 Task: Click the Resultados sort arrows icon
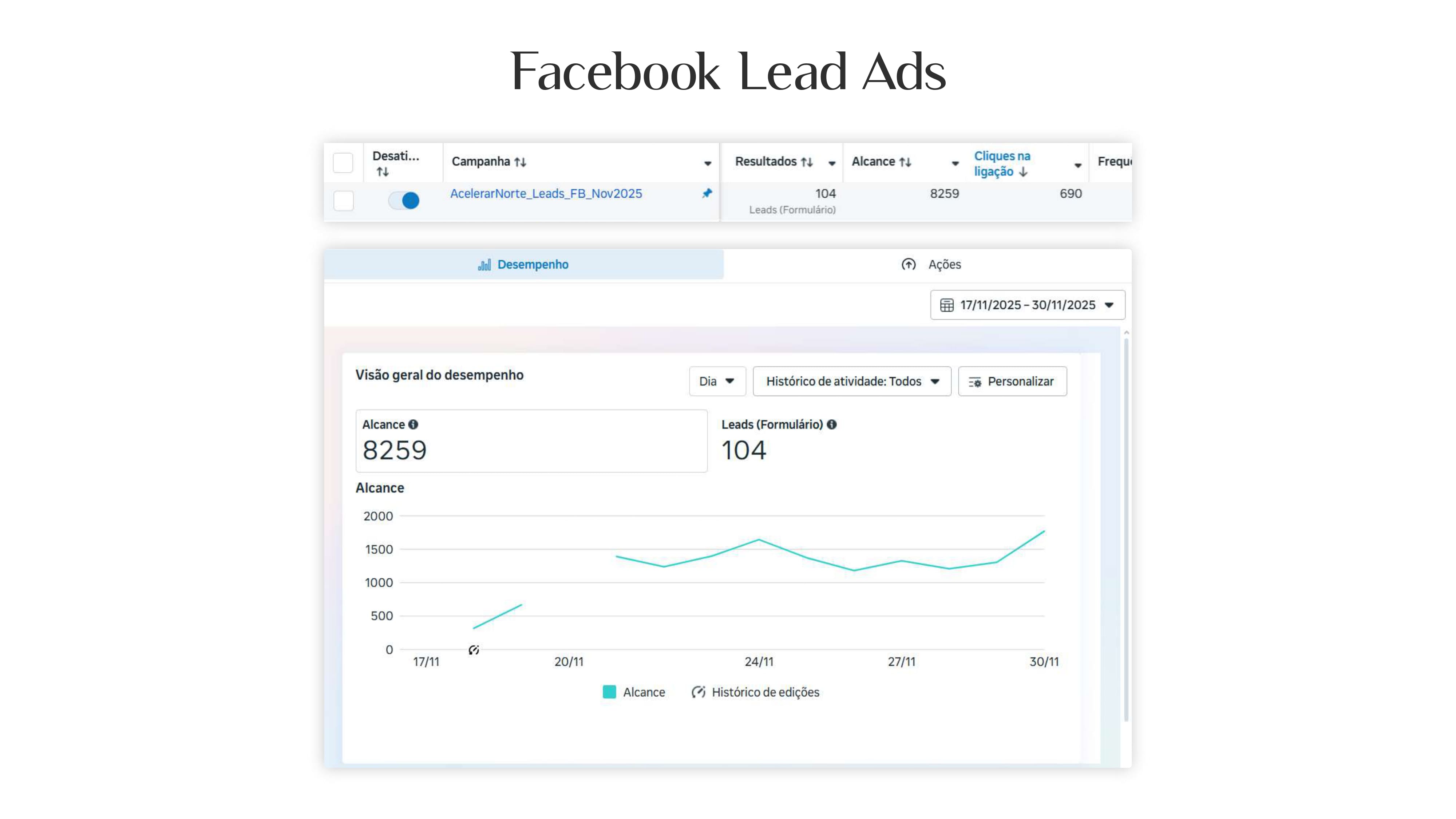tap(807, 162)
